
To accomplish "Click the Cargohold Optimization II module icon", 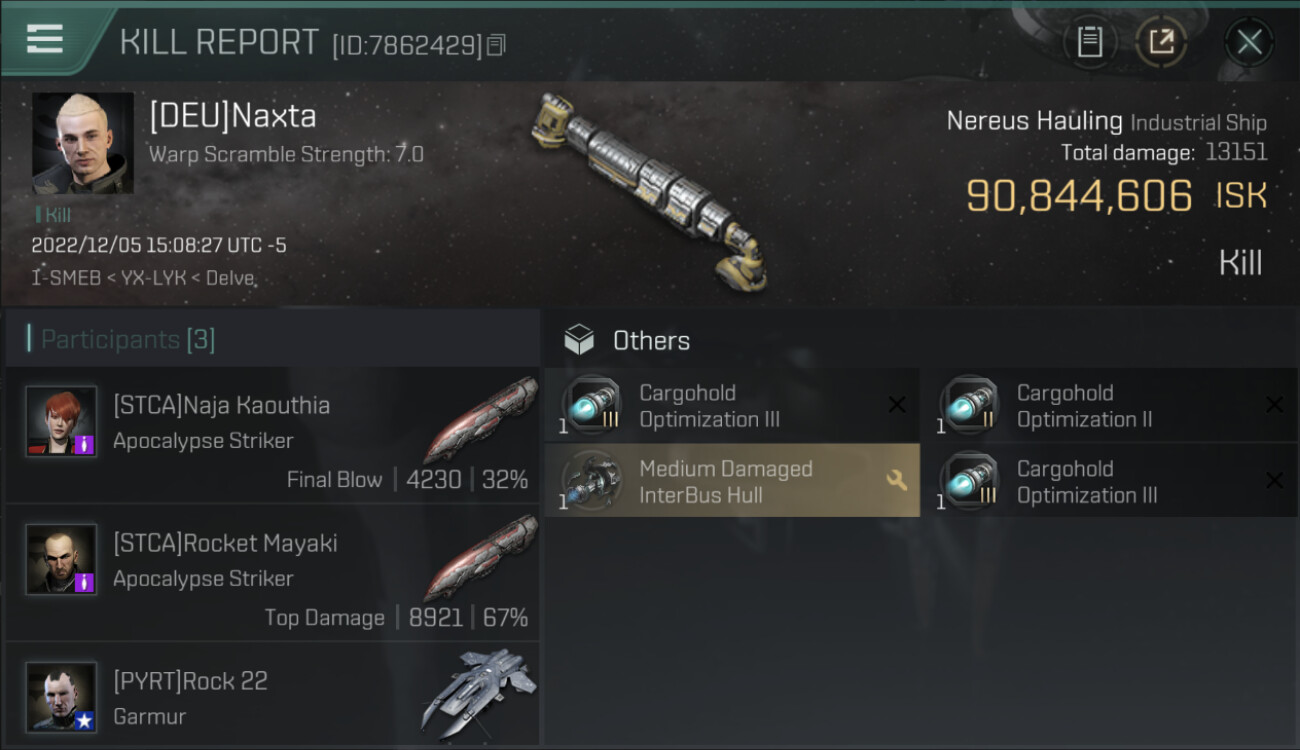I will tap(968, 405).
